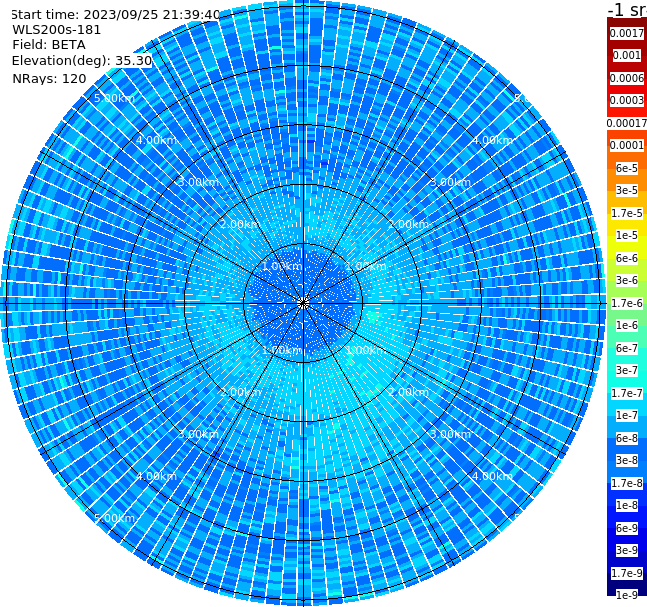Image resolution: width=647 pixels, height=607 pixels.
Task: Select the 6e-6 colorbar value
Action: coord(627,258)
